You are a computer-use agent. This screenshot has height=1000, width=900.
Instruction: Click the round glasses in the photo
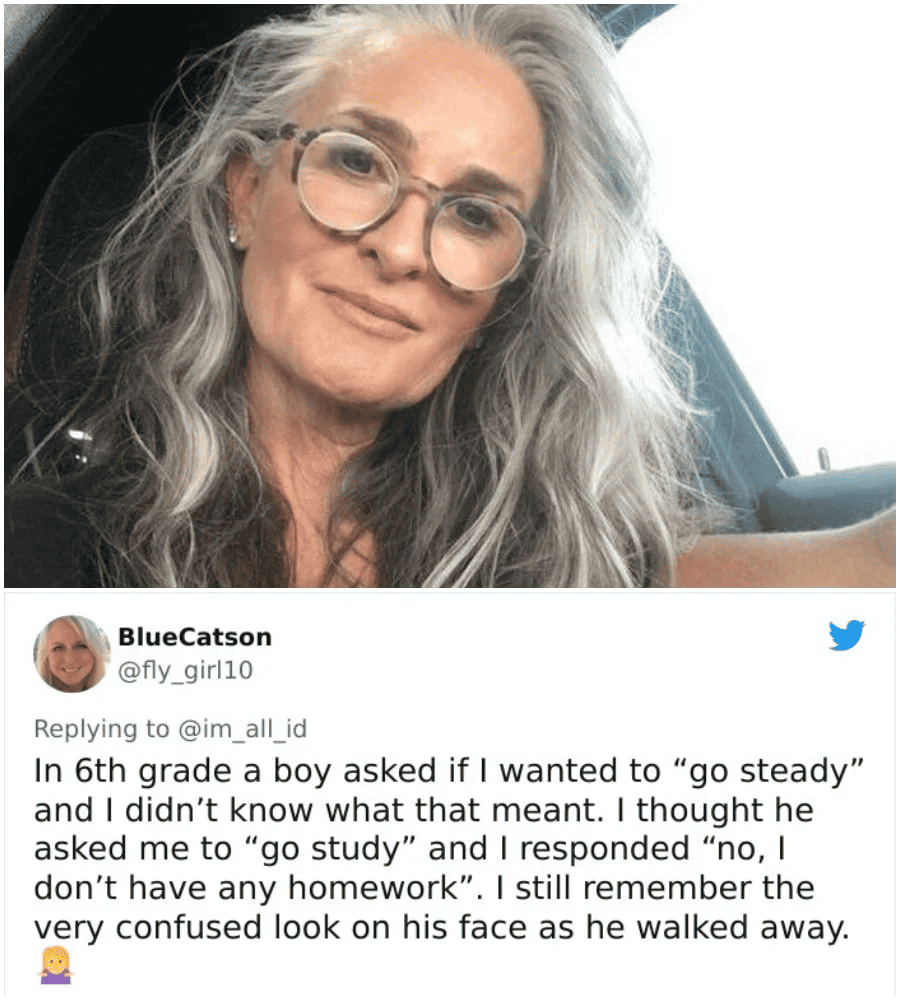408,204
